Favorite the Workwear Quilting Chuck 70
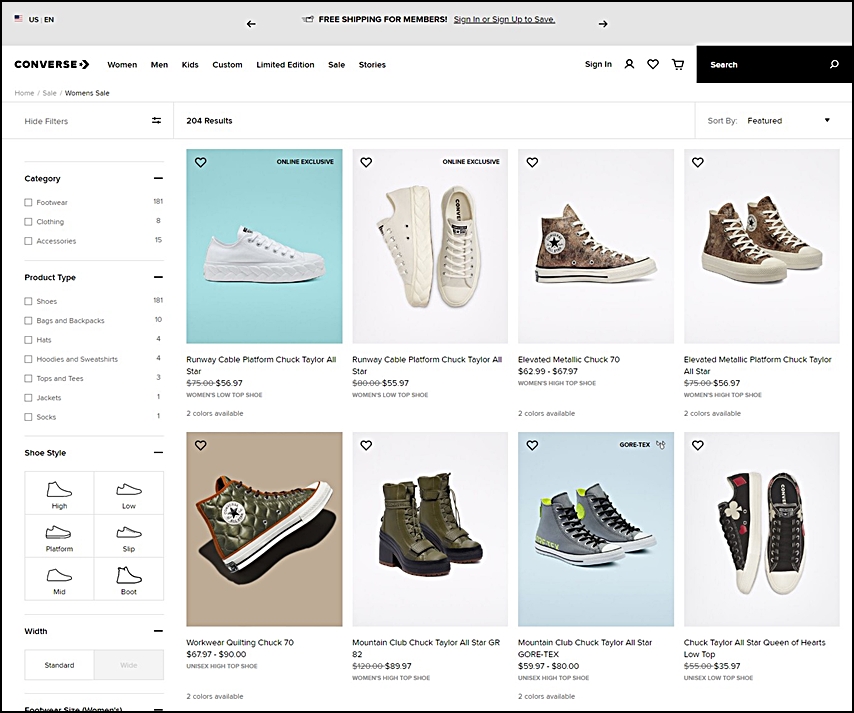The image size is (854, 713). (200, 446)
